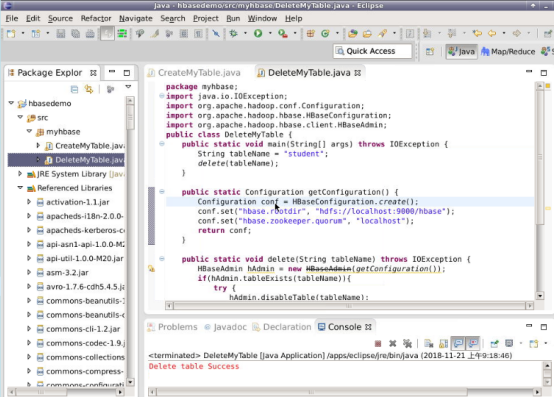Open the Refactor menu
Viewport: 554px width, 398px height.
point(96,18)
